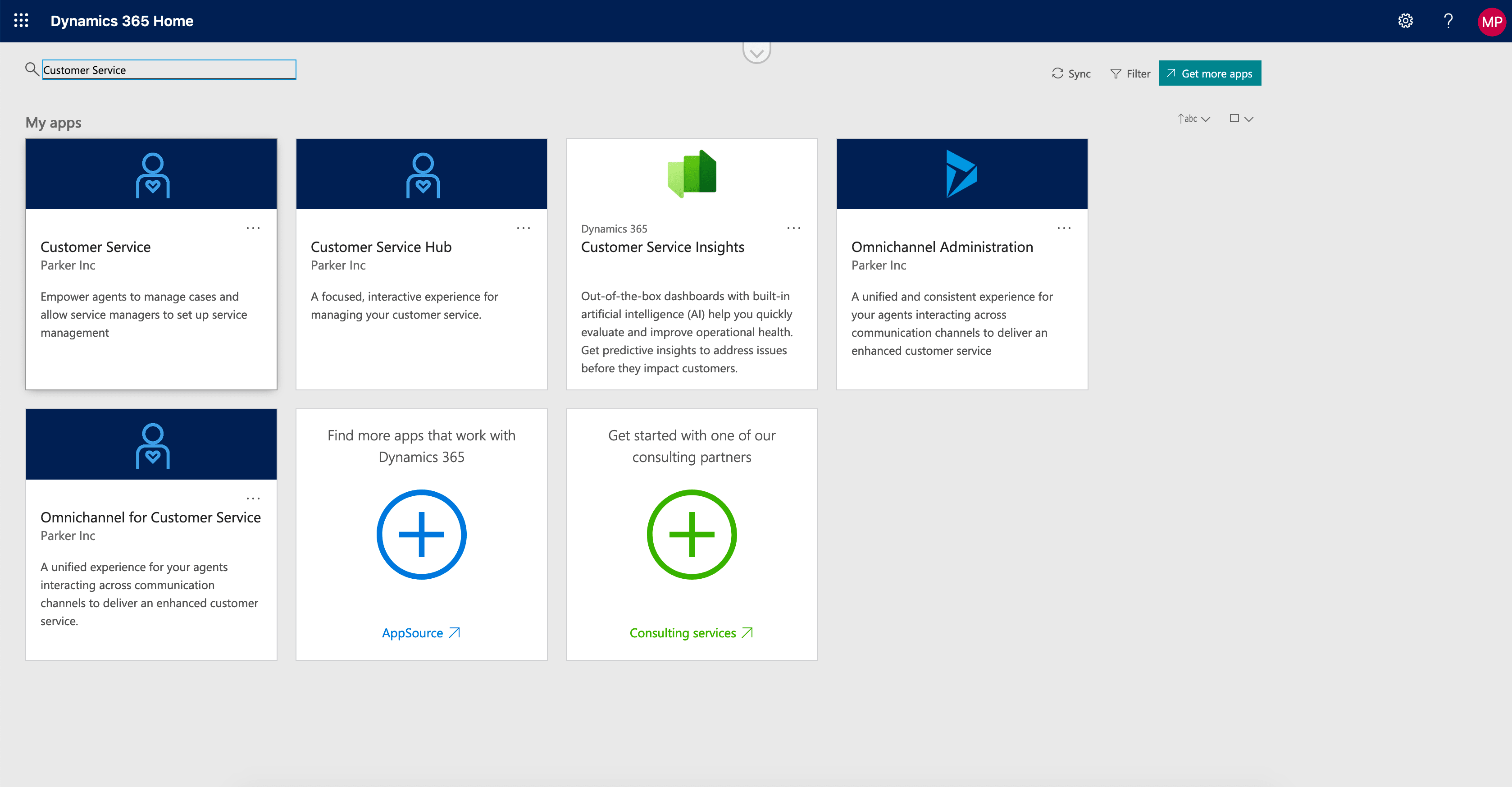Click the search magnifier icon
Screen dimensions: 1512x787
point(32,69)
